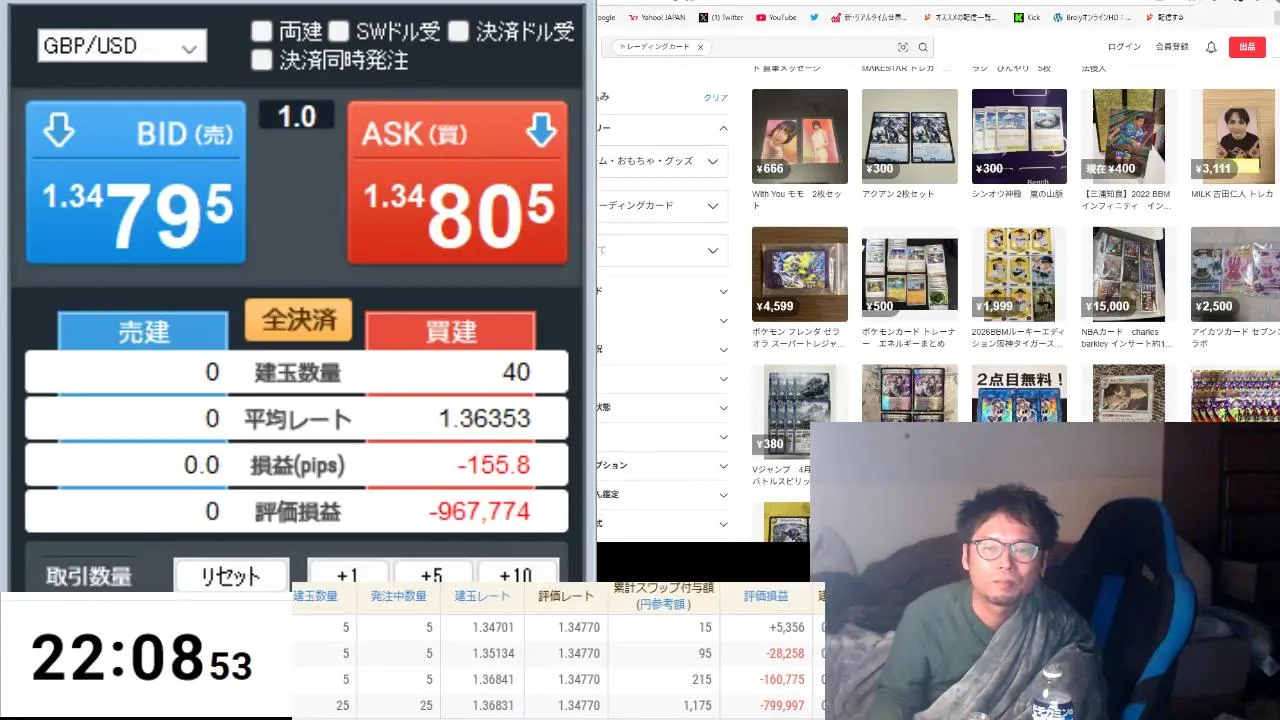The height and width of the screenshot is (720, 1280).
Task: Add +10 to trade quantity
Action: 516,576
